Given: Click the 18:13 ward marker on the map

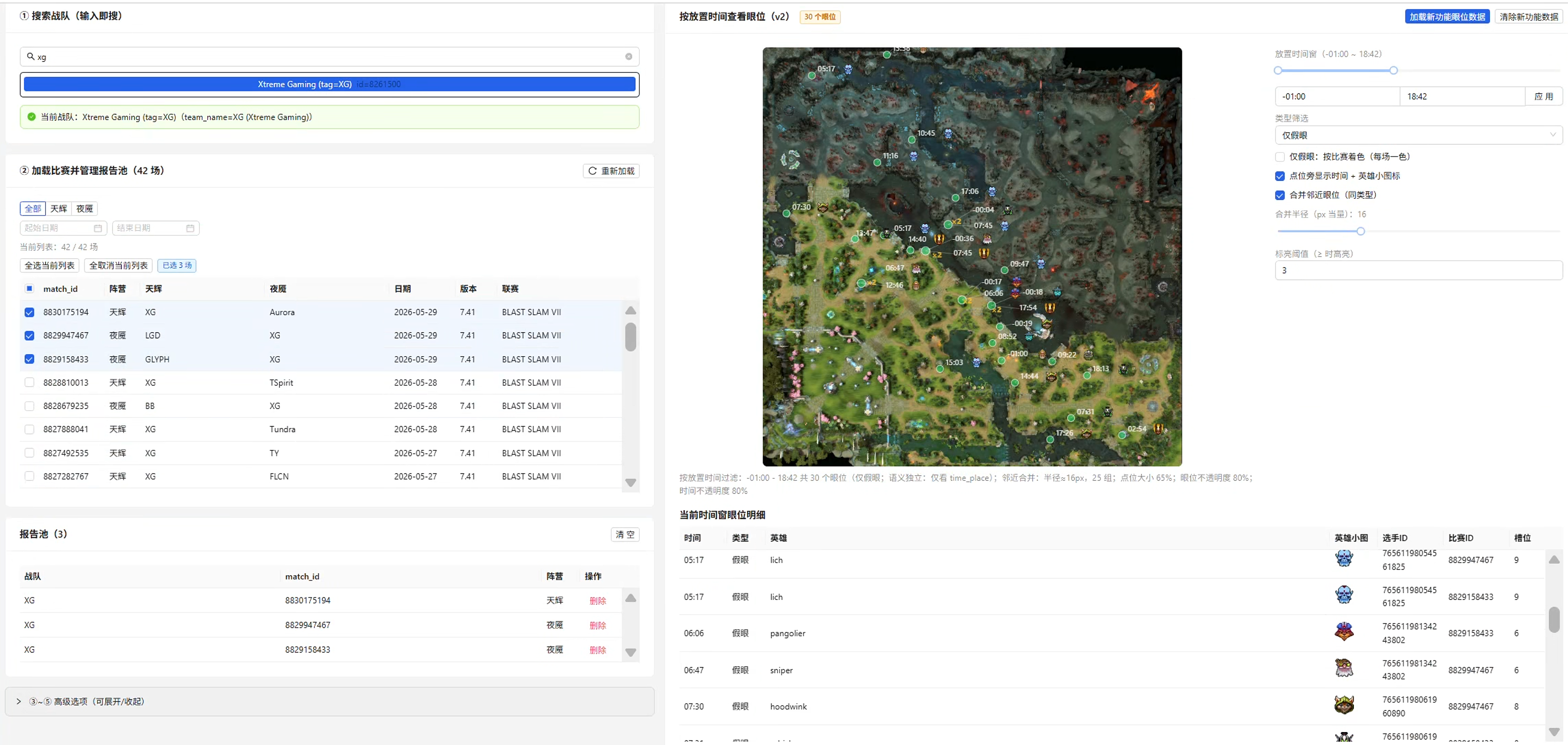Looking at the screenshot, I should 1087,375.
